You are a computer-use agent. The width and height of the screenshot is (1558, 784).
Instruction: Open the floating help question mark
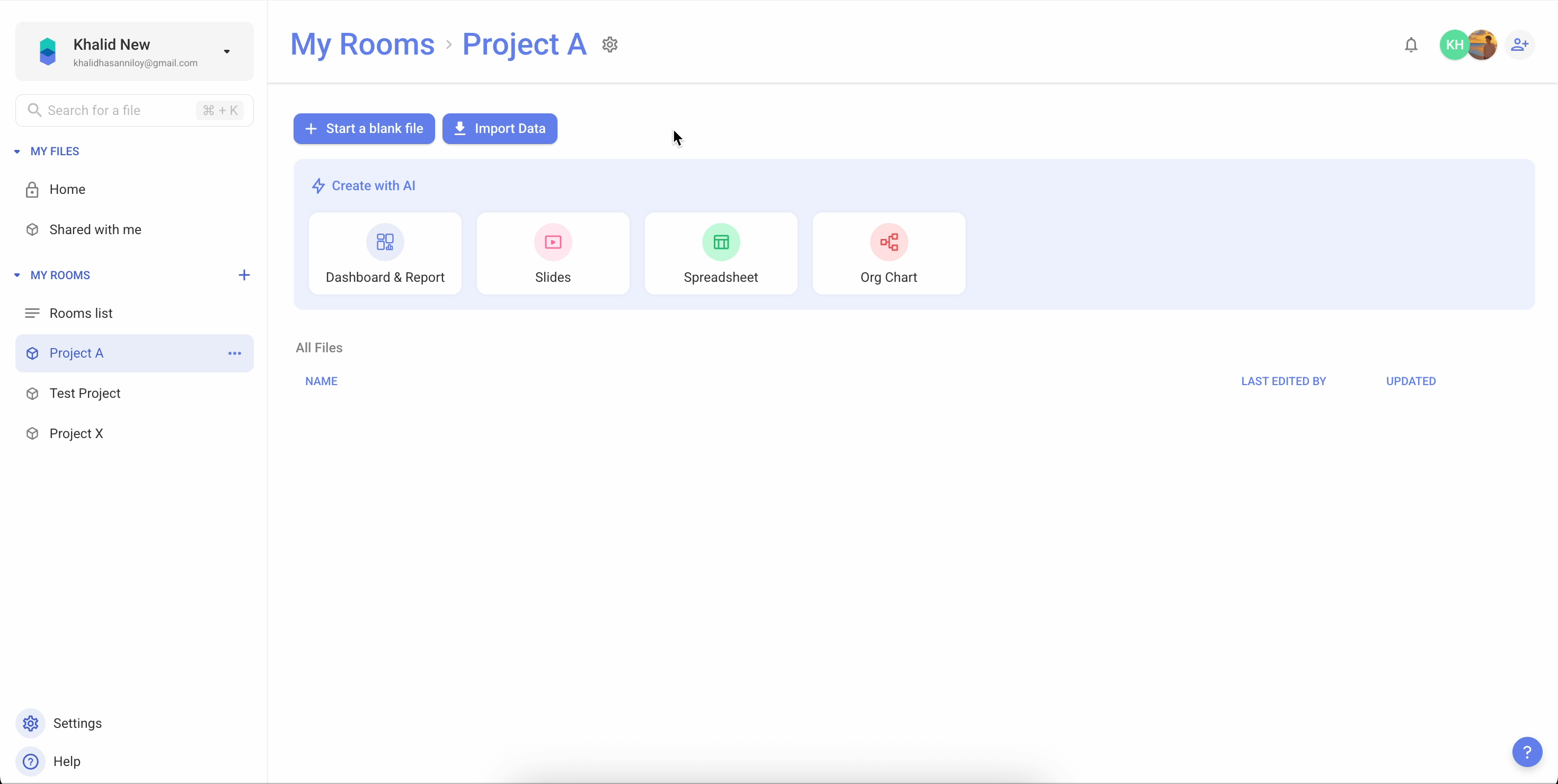point(1528,752)
